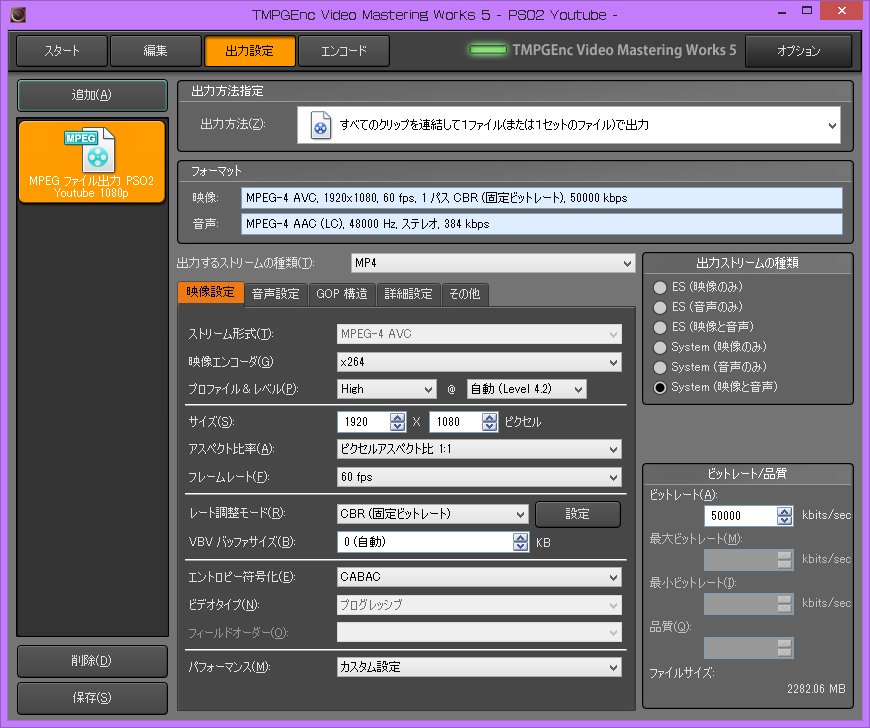Click the 音声 format summary field
Viewport: 870px width, 728px height.
click(x=542, y=224)
